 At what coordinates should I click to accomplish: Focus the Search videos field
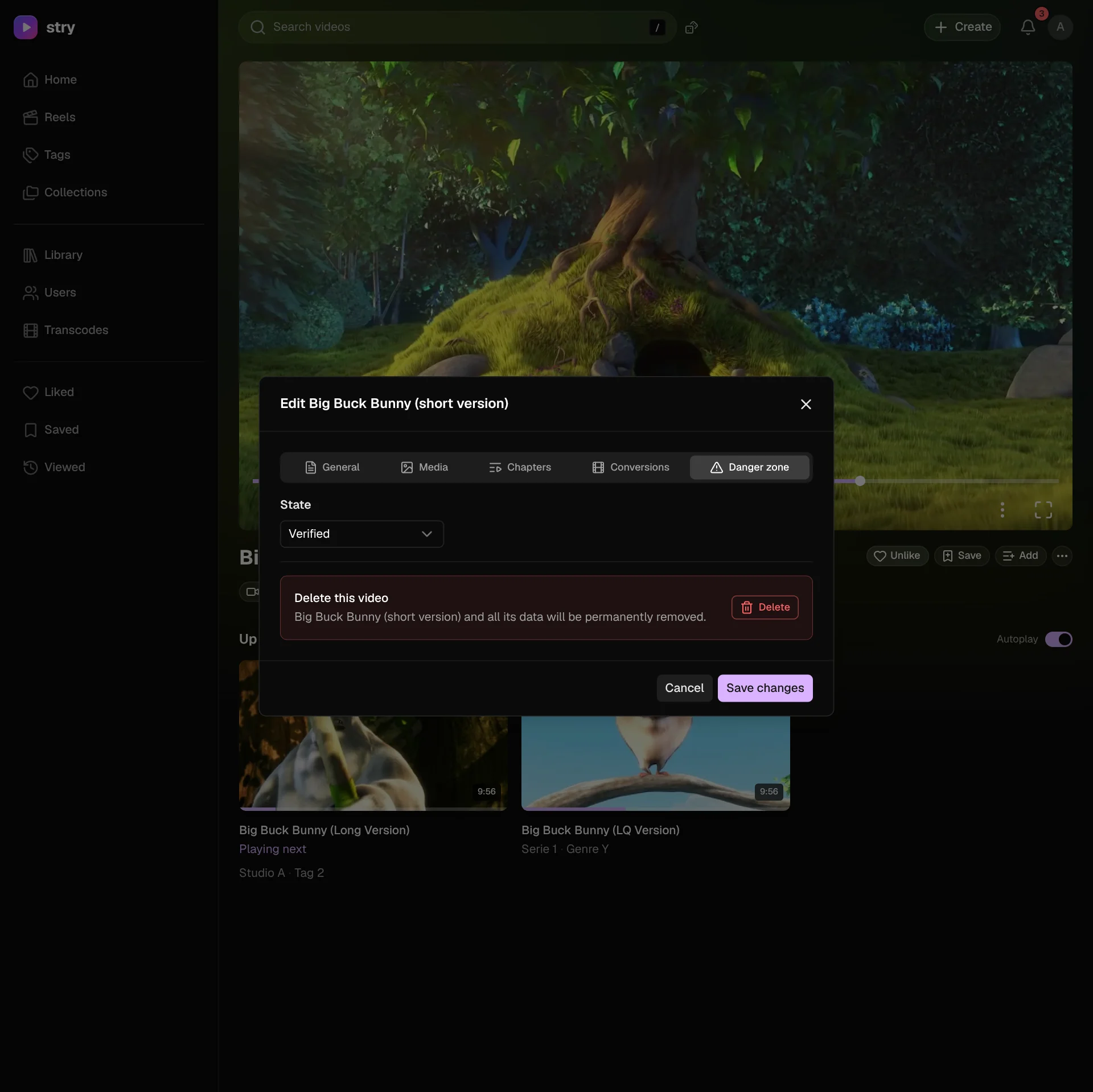(x=457, y=27)
